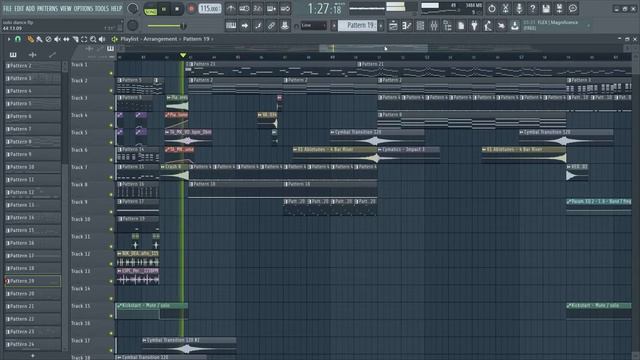This screenshot has width=640, height=360.
Task: Select the Draw pencil tool
Action: (x=30, y=39)
